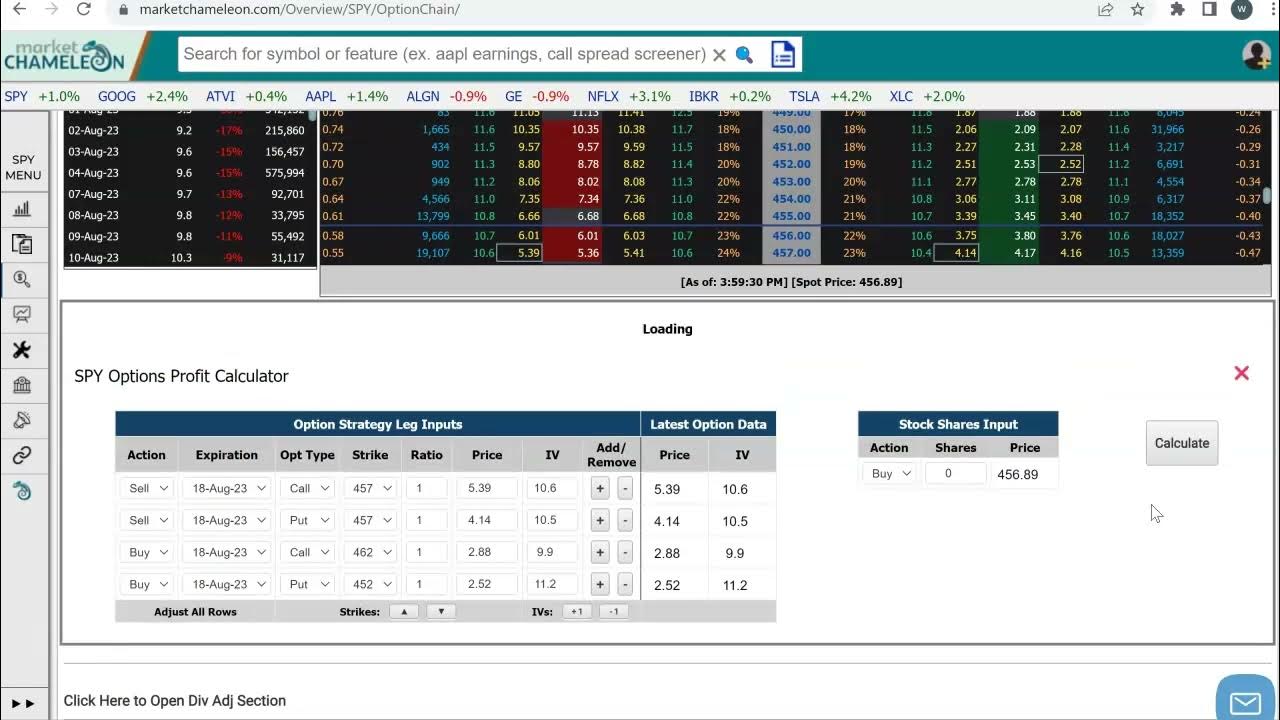Share this page from address bar
Image resolution: width=1280 pixels, height=720 pixels.
[x=1105, y=9]
